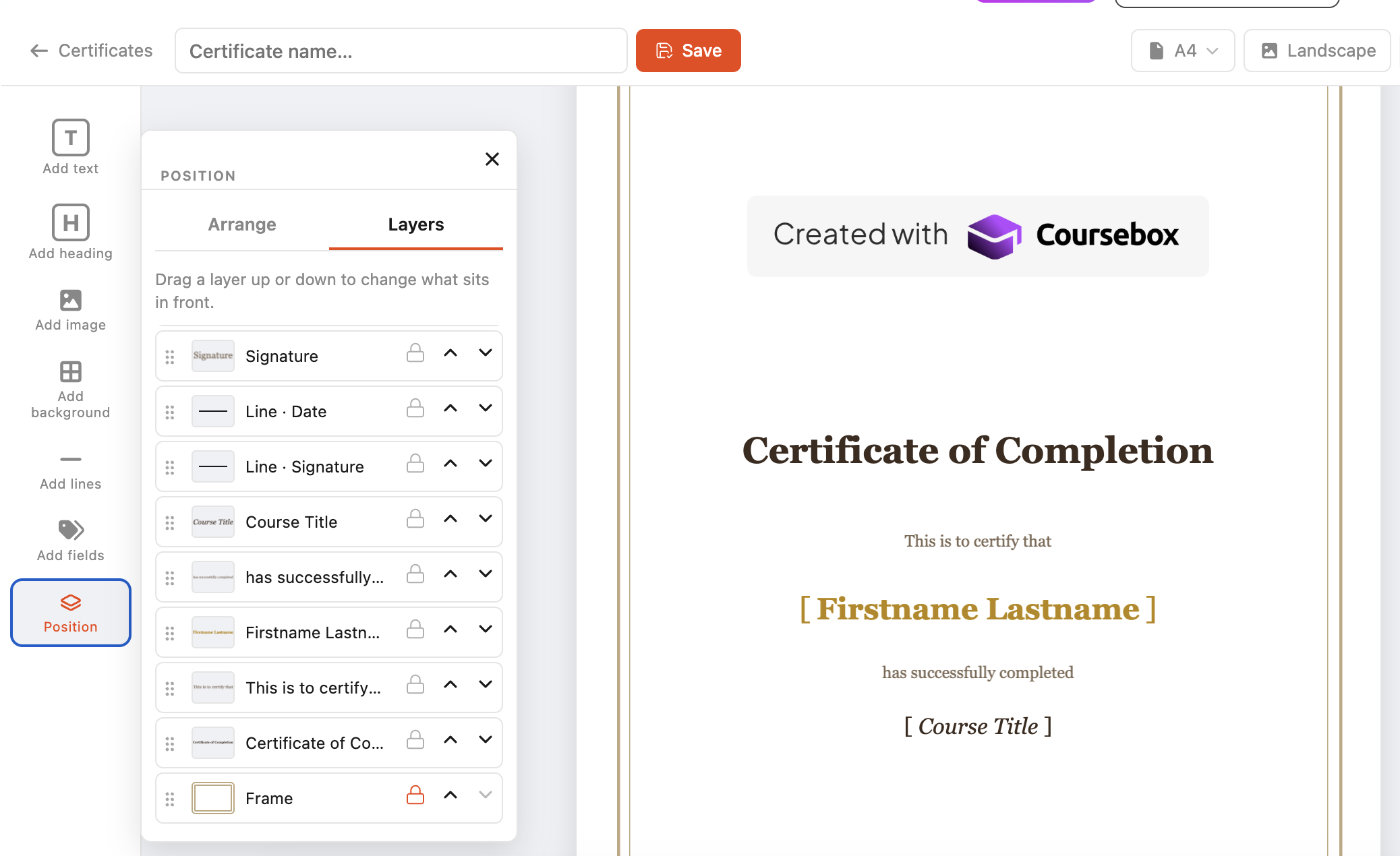Viewport: 1400px width, 856px height.
Task: Select Firstname Lastname field on canvas
Action: pos(978,609)
